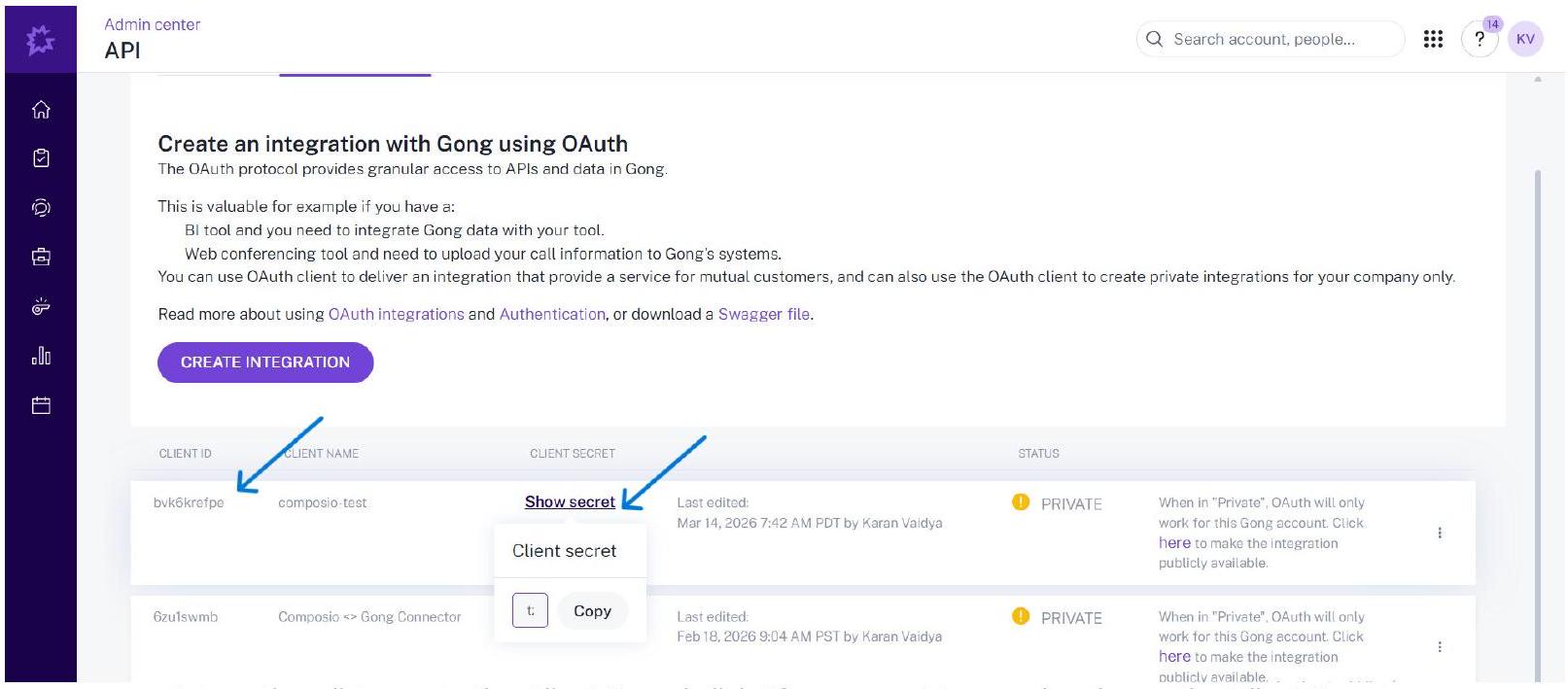Click the Admin center breadcrumb
1568x689 pixels.
click(153, 24)
